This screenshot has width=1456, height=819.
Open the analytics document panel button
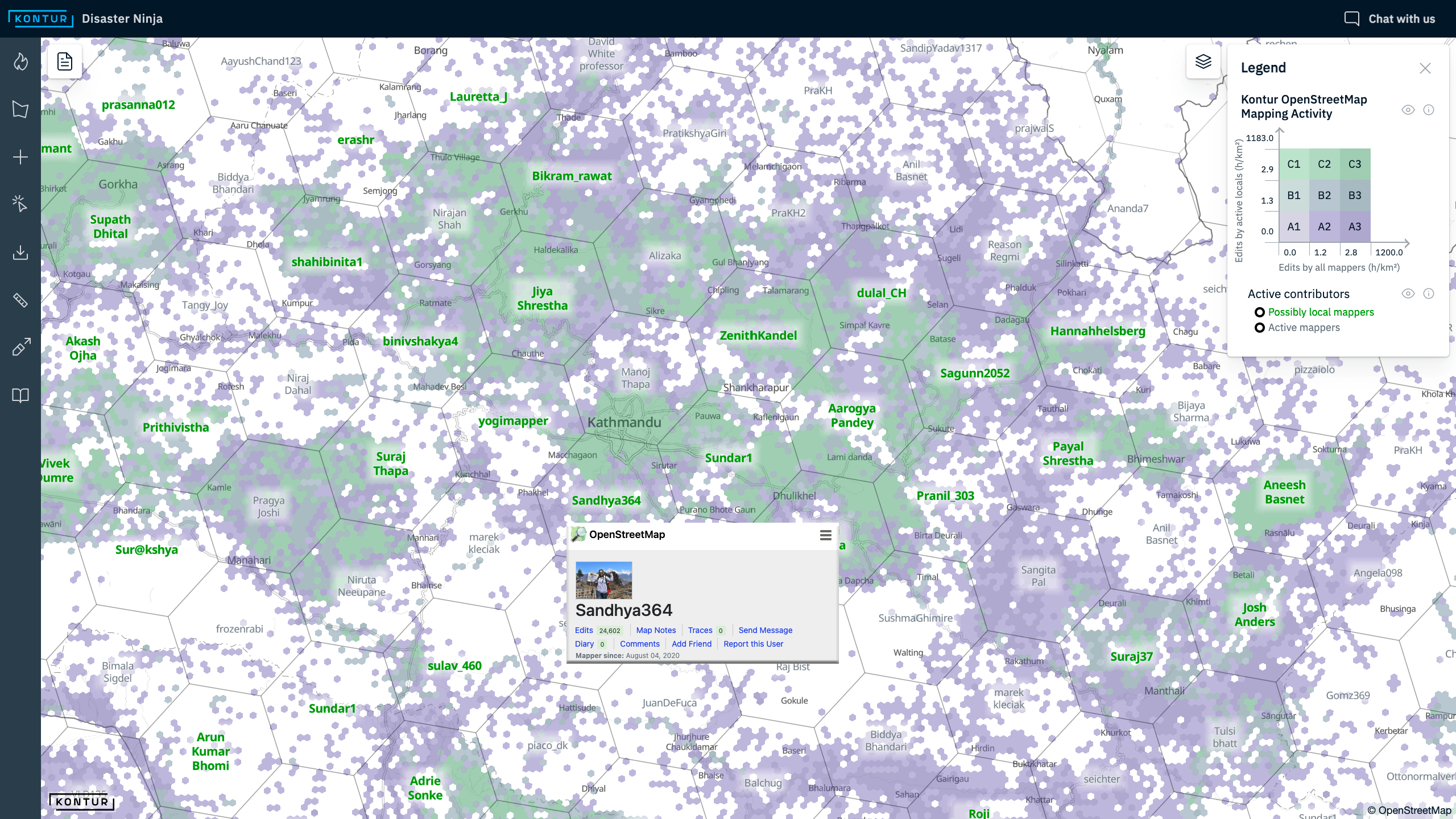click(65, 61)
